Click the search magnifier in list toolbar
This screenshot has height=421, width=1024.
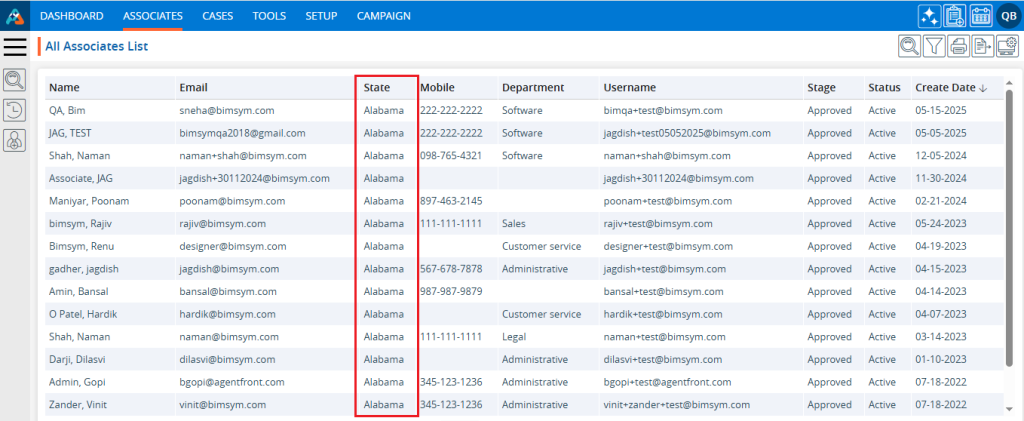tap(909, 45)
